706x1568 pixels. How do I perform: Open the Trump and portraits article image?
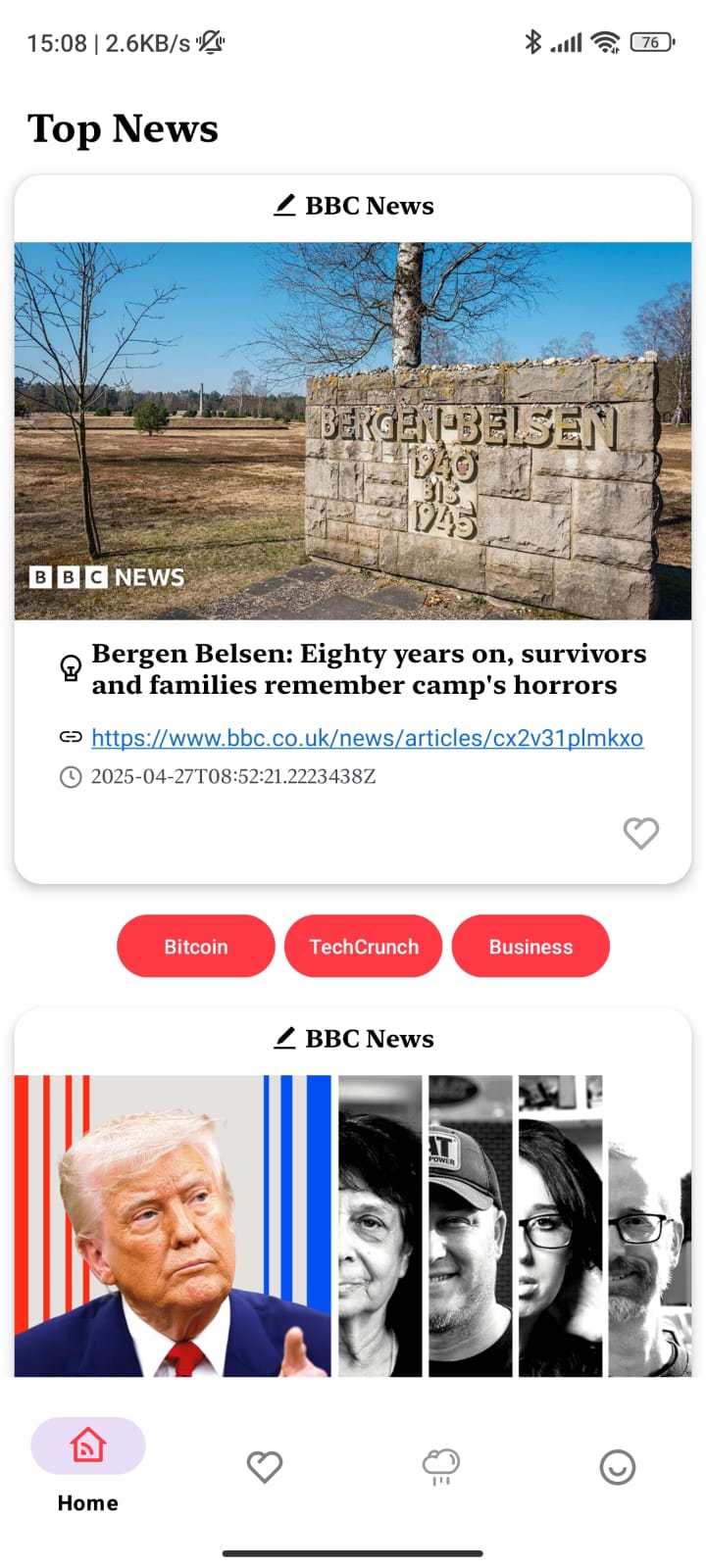click(x=353, y=1226)
